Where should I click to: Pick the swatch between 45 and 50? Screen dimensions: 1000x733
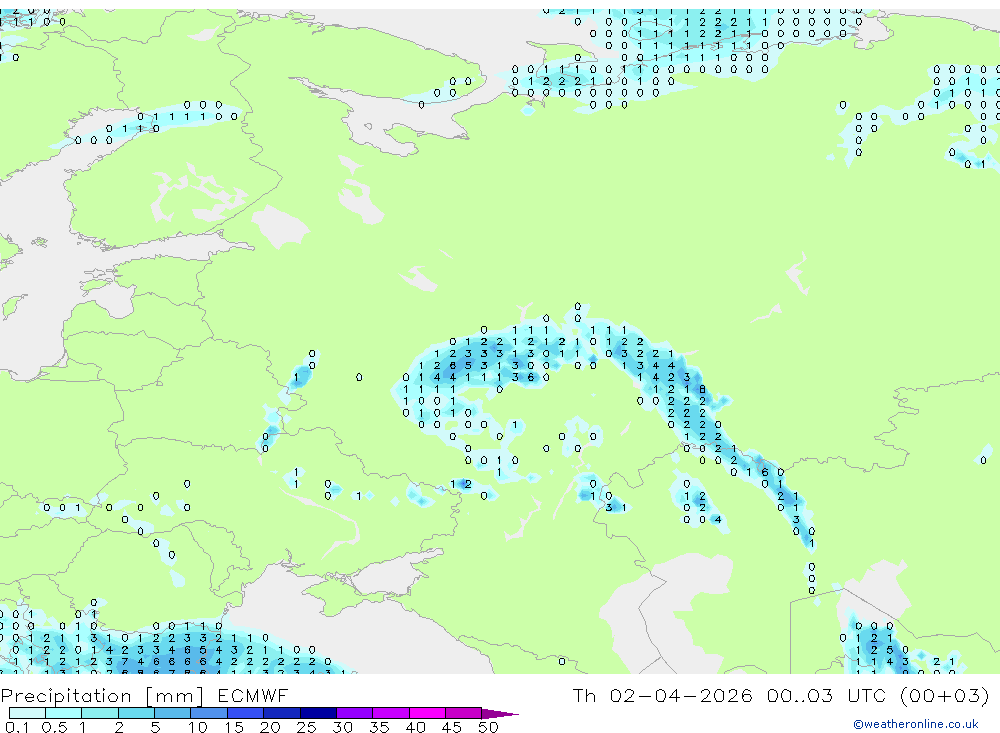point(463,713)
